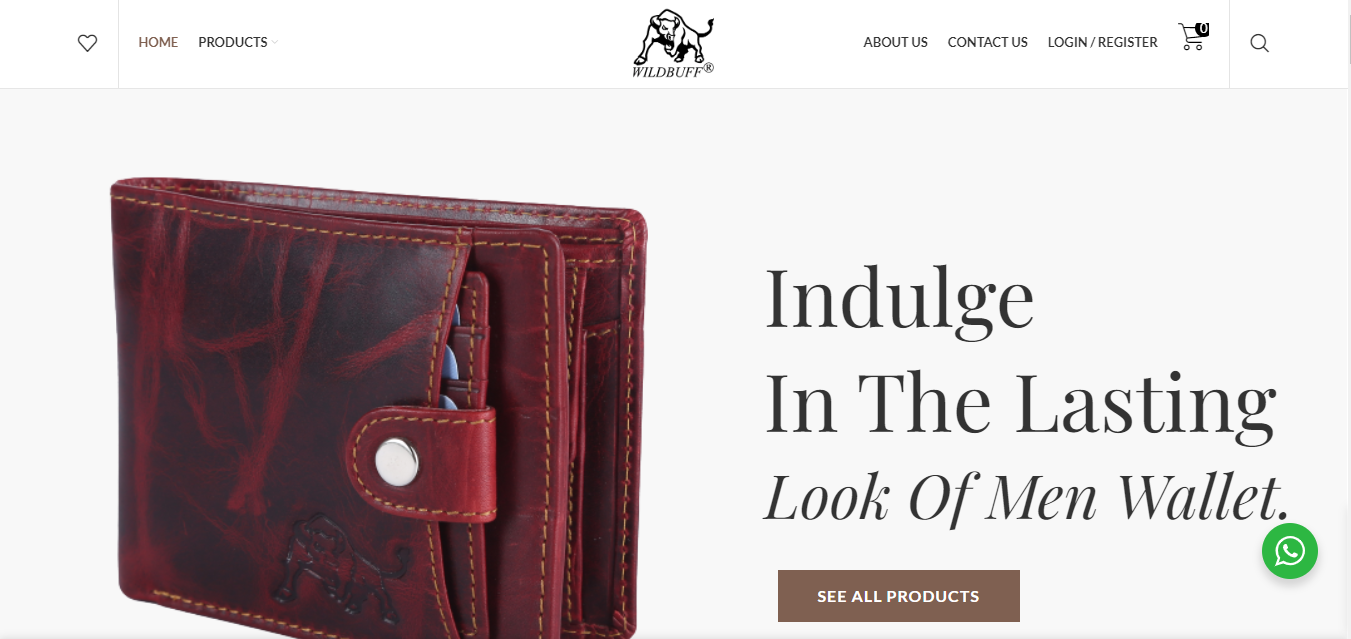This screenshot has width=1351, height=639.
Task: Start a WhatsApp chat via green bubble
Action: pyautogui.click(x=1290, y=551)
